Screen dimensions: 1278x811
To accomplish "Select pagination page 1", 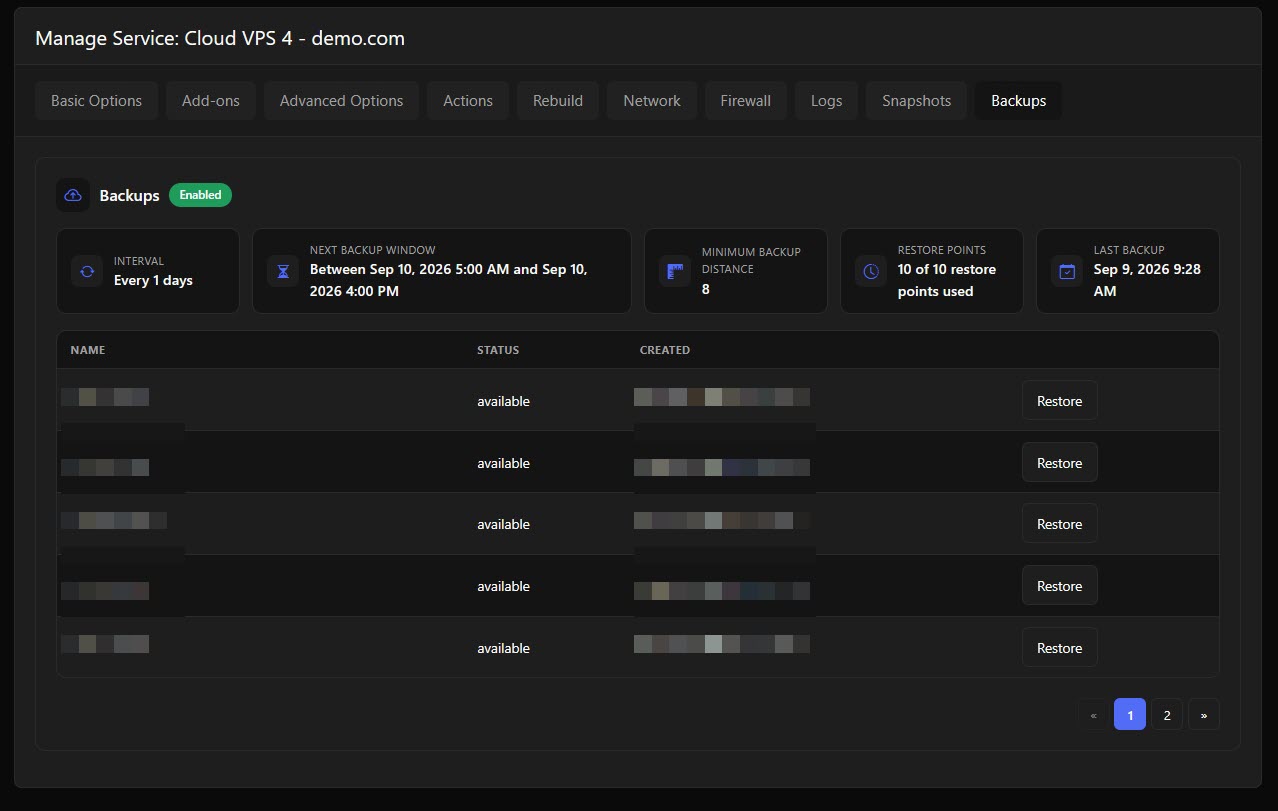I will (1130, 715).
